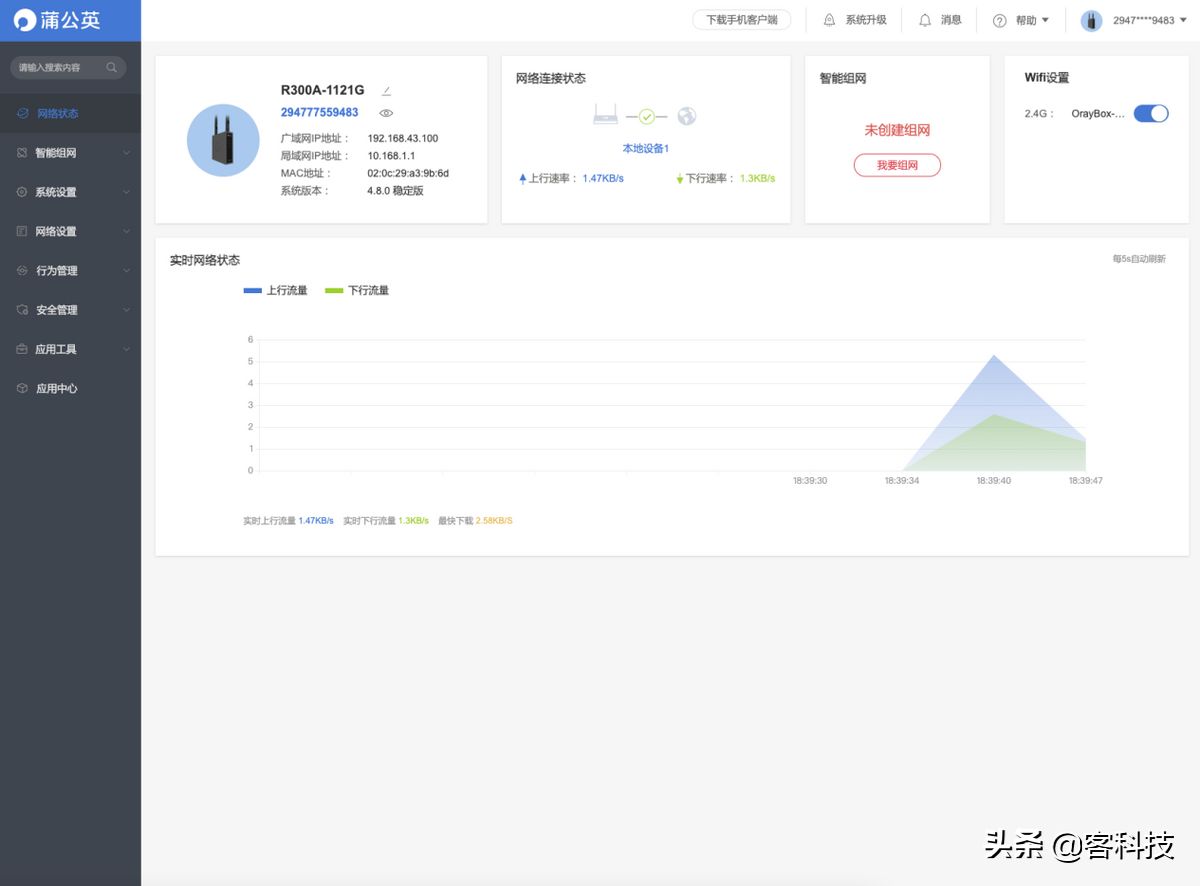This screenshot has width=1200, height=886.
Task: Expand the 系统设置 sidebar chevron
Action: [x=126, y=192]
